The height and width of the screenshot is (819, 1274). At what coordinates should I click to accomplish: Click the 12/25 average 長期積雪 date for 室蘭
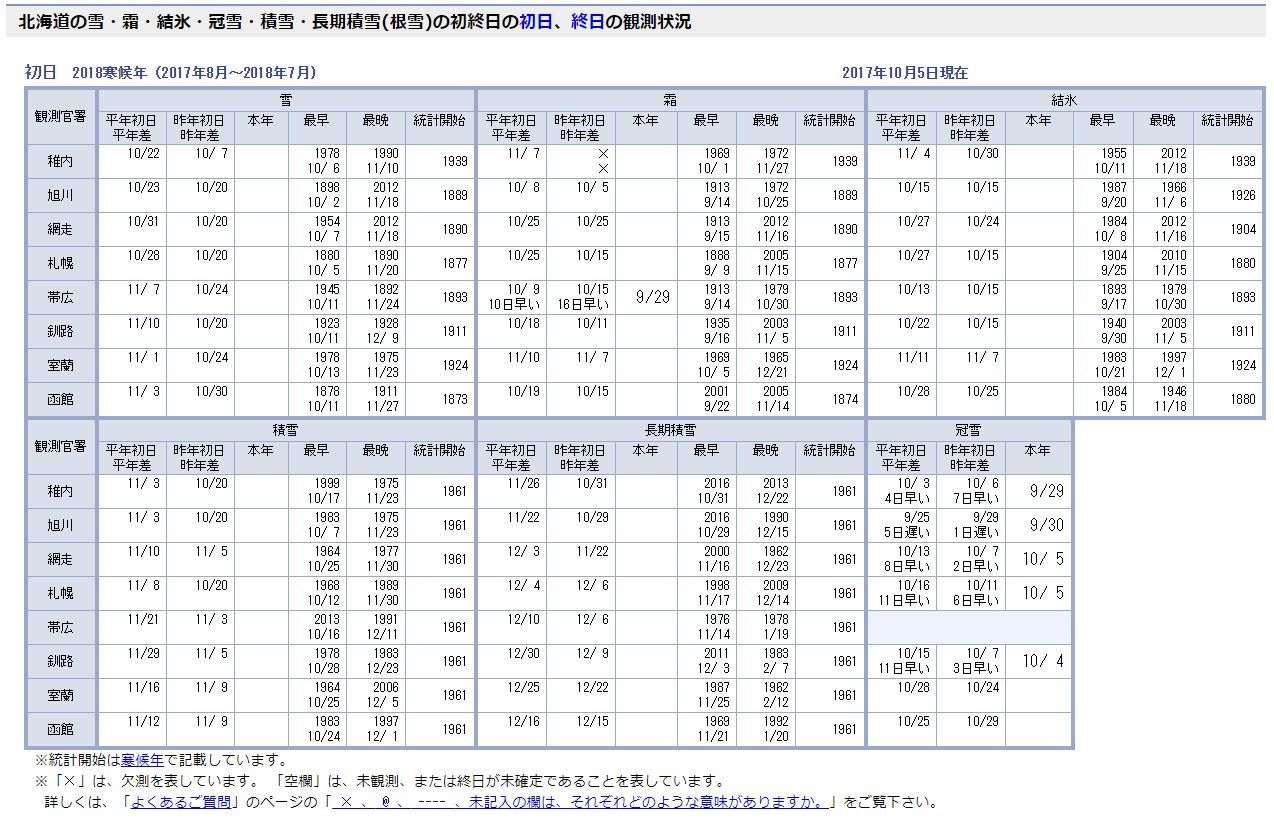523,688
